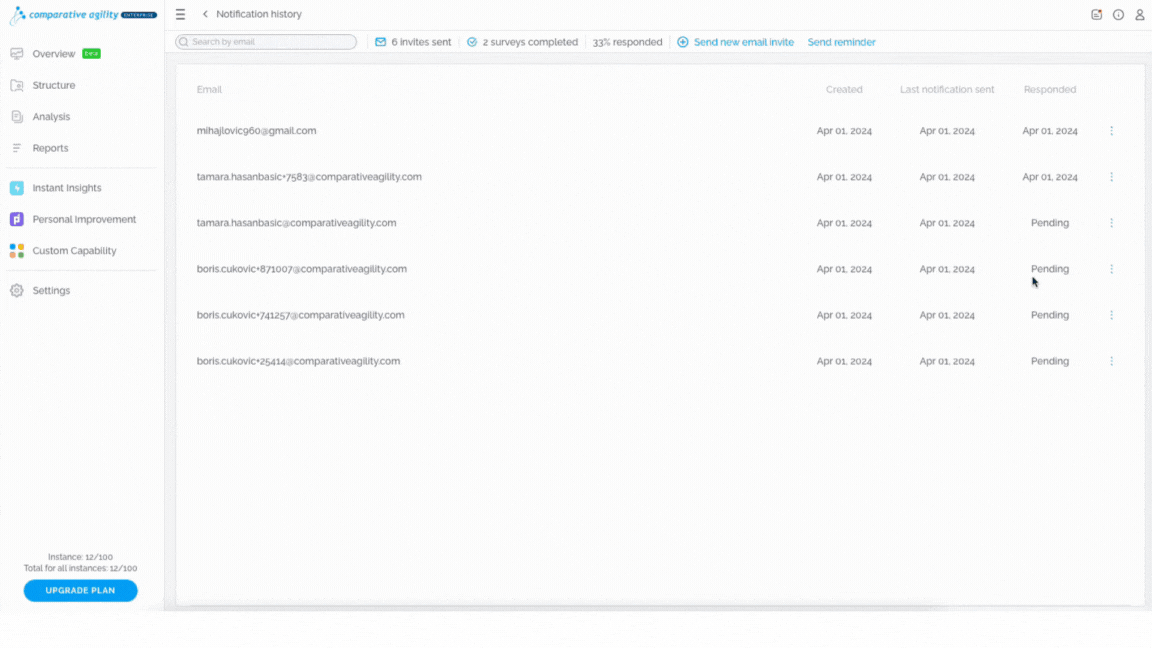Toggle the hamburger menu to collapse sidebar
Viewport: 1152px width, 648px height.
pos(180,14)
